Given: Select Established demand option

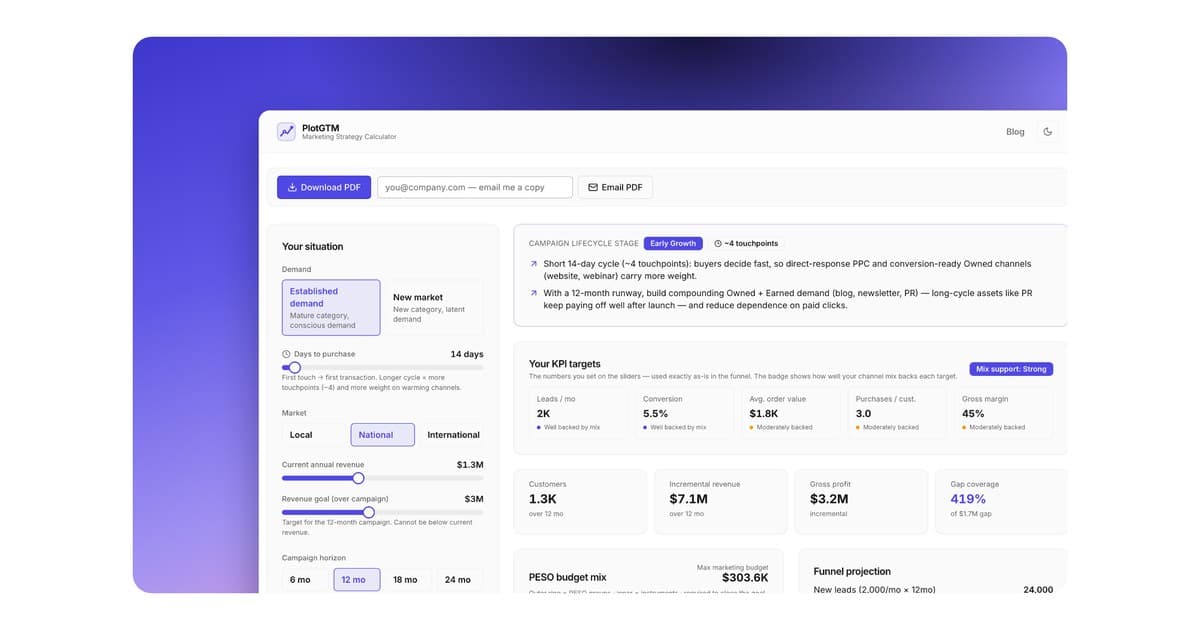Looking at the screenshot, I should point(331,307).
